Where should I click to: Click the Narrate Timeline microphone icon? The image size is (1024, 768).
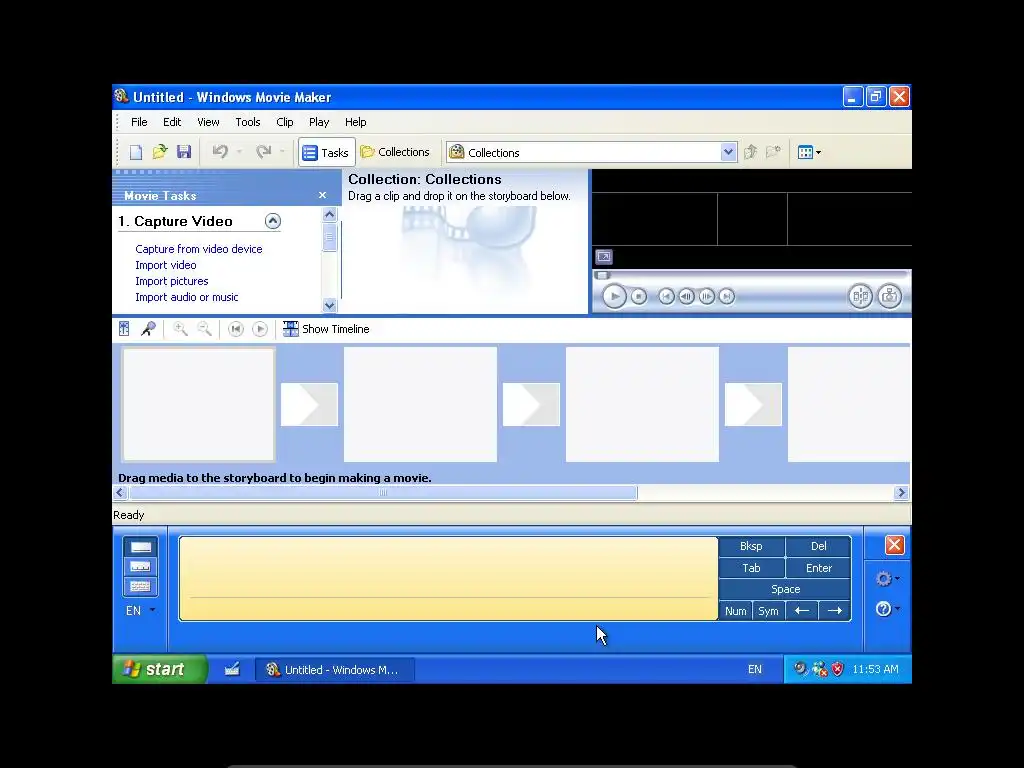coord(148,329)
